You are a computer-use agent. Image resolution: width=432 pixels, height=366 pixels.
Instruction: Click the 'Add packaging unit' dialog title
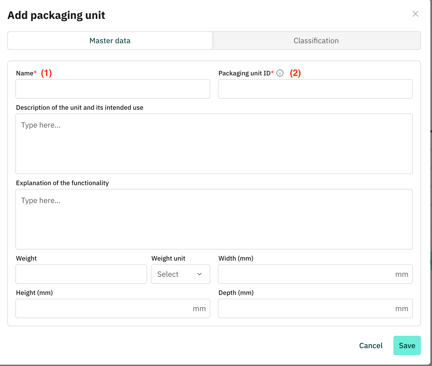coord(56,15)
